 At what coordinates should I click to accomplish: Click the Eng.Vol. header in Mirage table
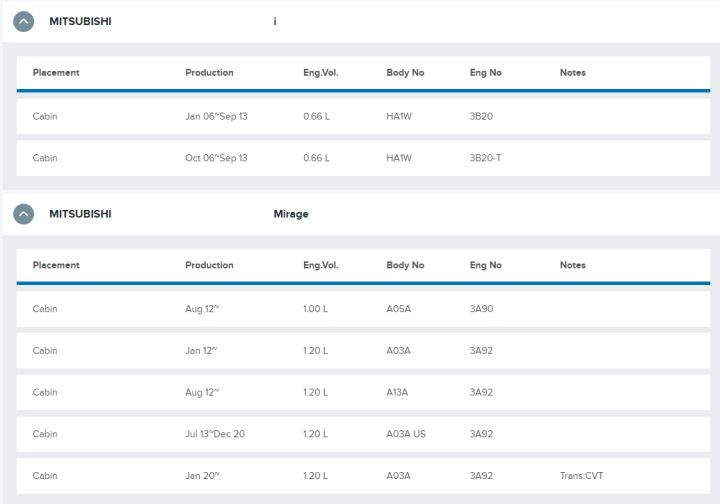(x=321, y=265)
